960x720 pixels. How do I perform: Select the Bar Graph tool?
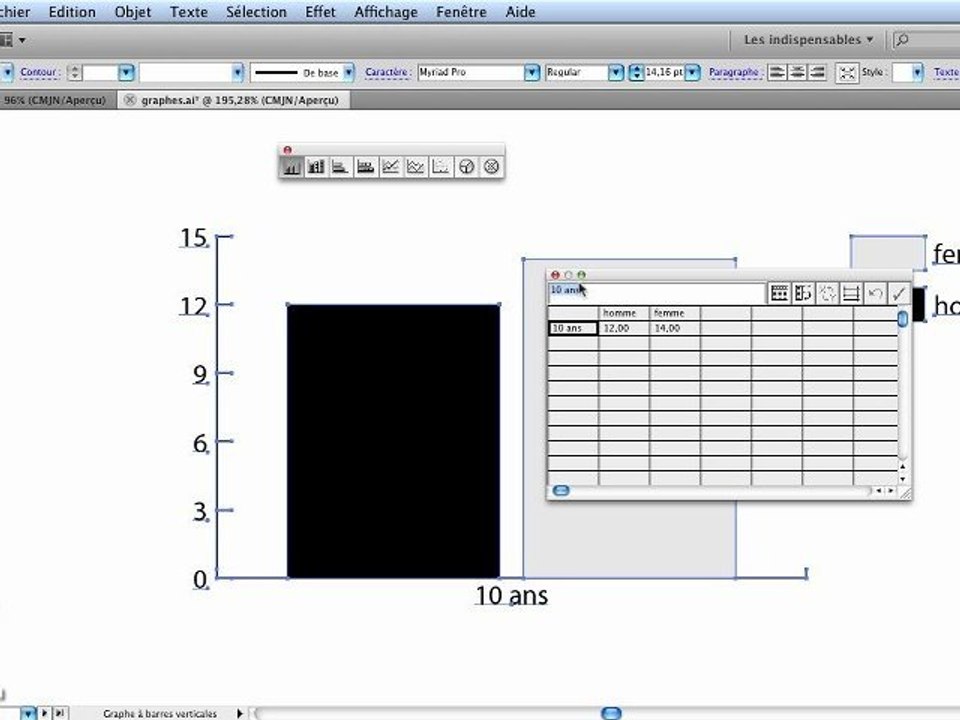[340, 167]
